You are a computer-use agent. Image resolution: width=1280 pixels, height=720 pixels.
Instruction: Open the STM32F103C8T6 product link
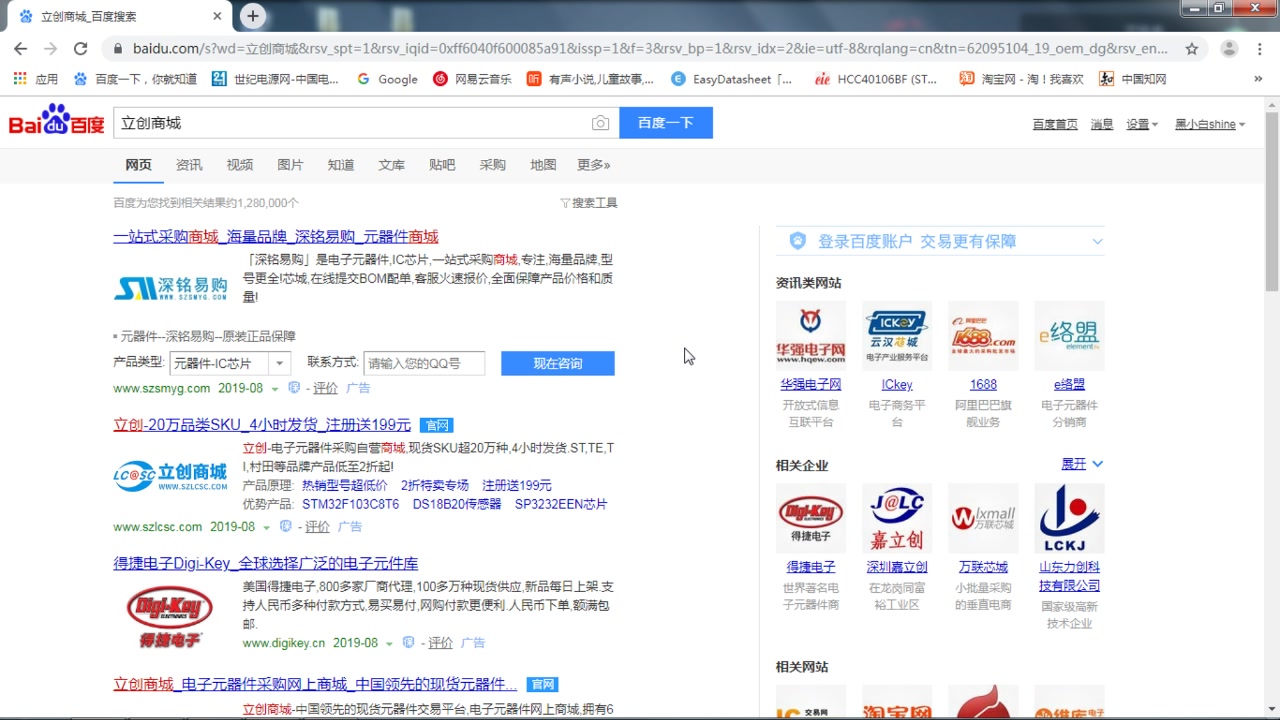351,504
